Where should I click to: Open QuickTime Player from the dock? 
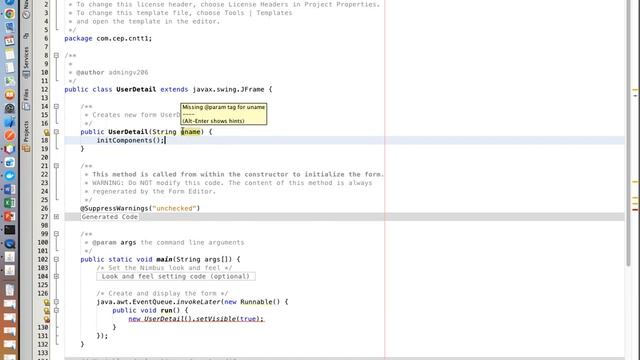[9, 244]
